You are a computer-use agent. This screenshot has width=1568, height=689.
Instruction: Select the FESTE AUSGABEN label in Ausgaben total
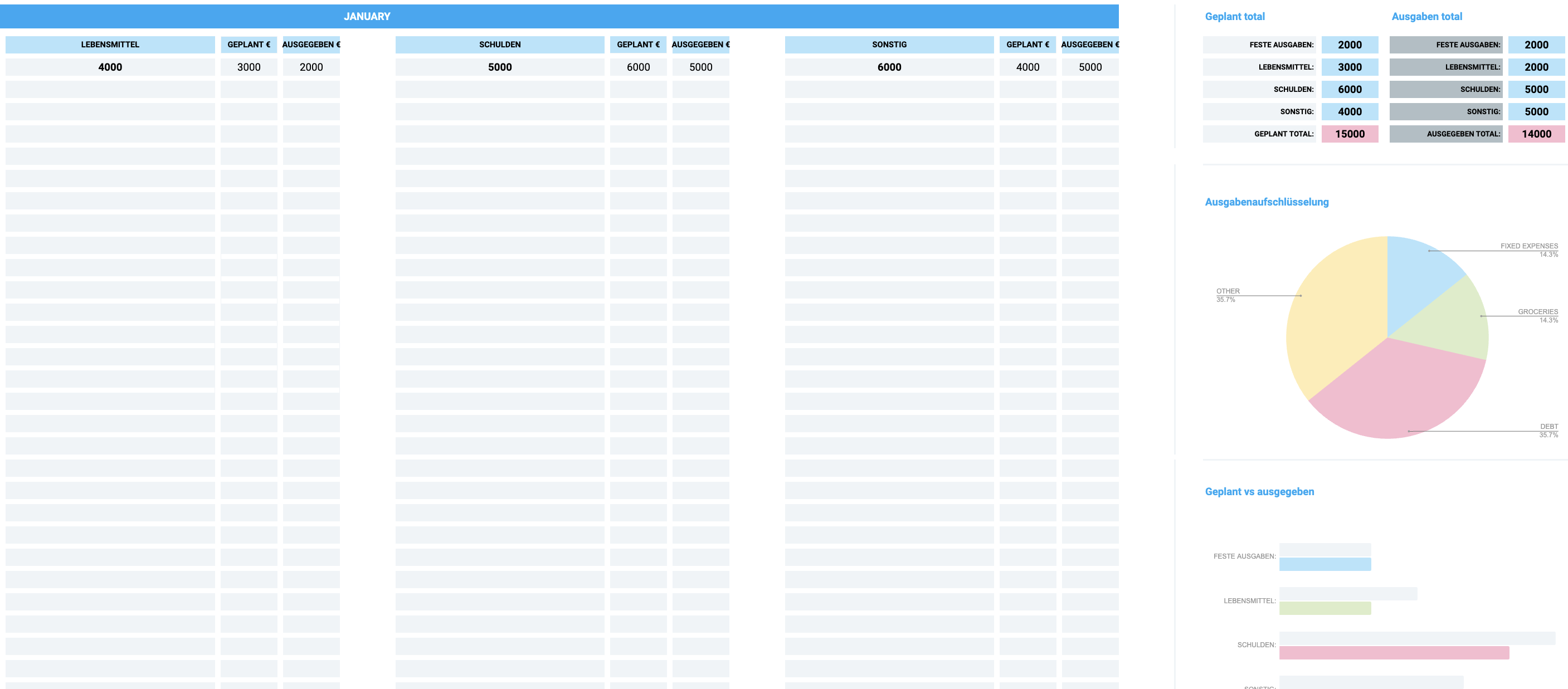pos(1445,45)
